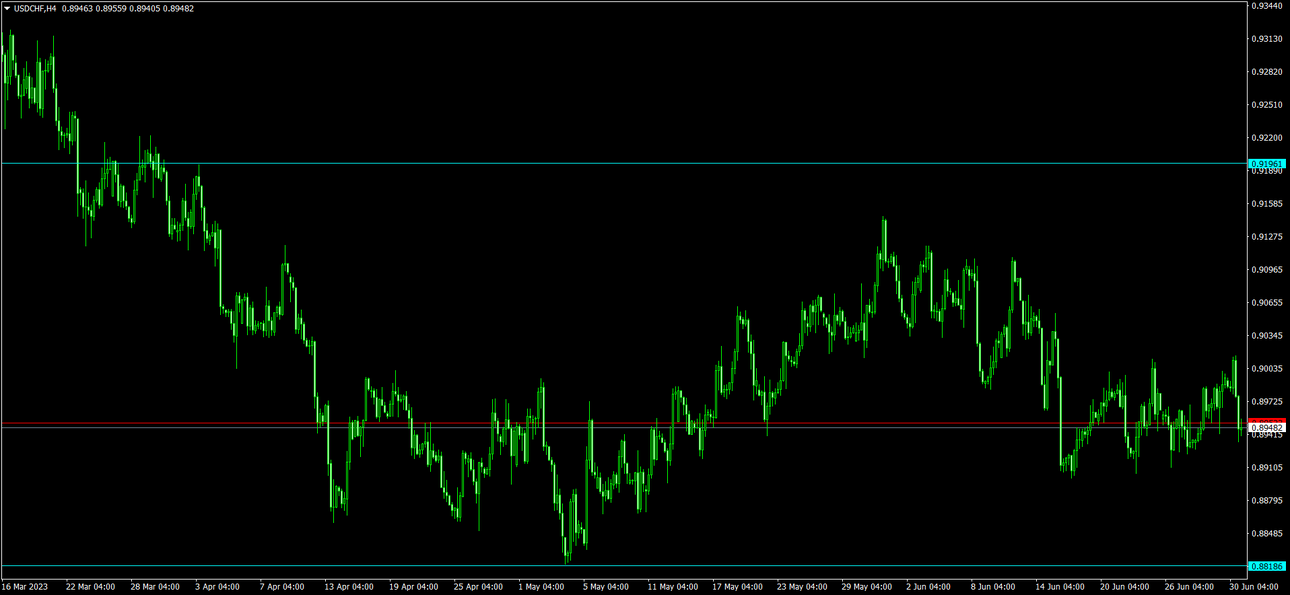The height and width of the screenshot is (595, 1290).
Task: Click the 25 Apr 04:00 time label
Action: coord(478,587)
